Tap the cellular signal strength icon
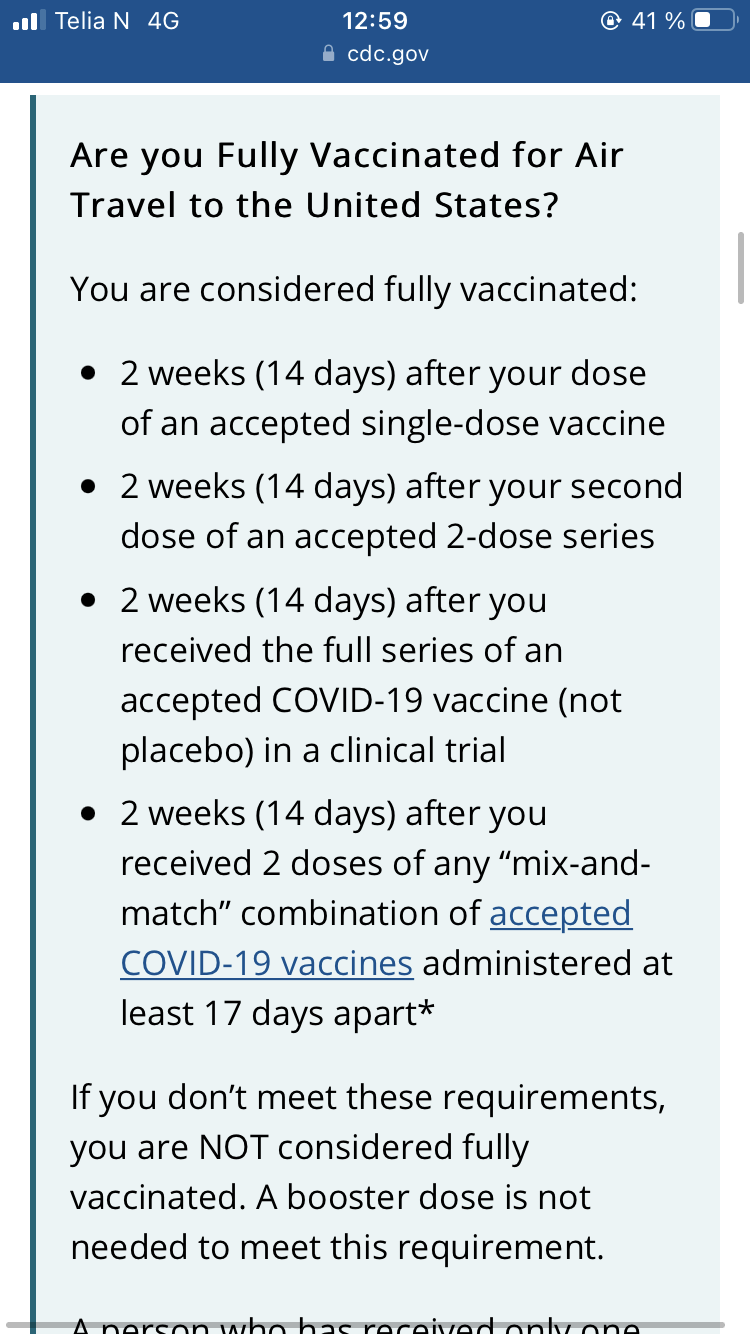 (30, 21)
